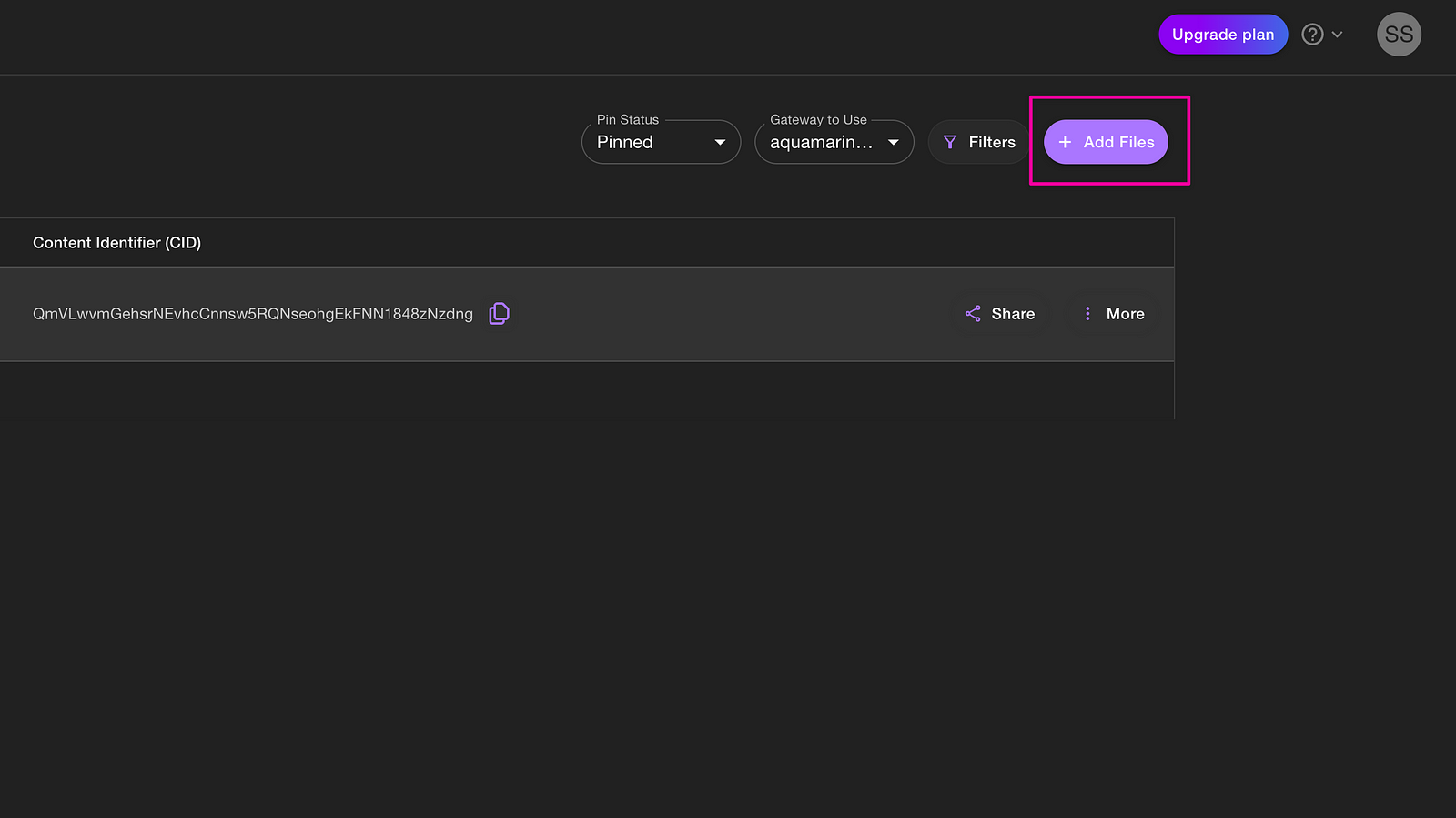Open the SS user avatar
The height and width of the screenshot is (818, 1456).
[x=1399, y=35]
